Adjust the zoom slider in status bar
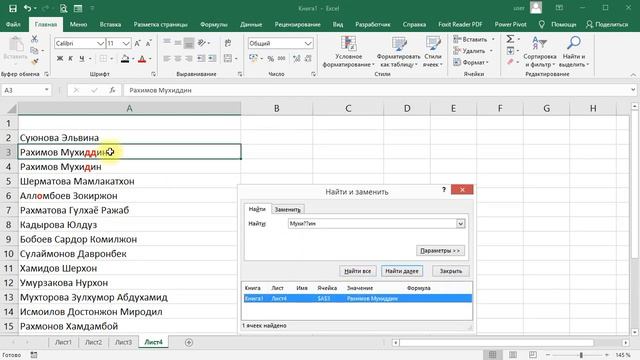The width and height of the screenshot is (640, 360). pyautogui.click(x=581, y=355)
